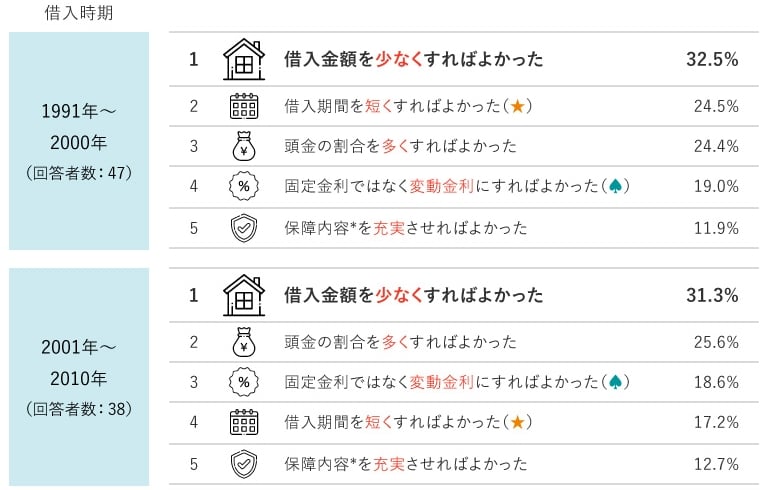The image size is (766, 490).
Task: Click the house icon in the 2001–2010 group
Action: click(x=243, y=295)
